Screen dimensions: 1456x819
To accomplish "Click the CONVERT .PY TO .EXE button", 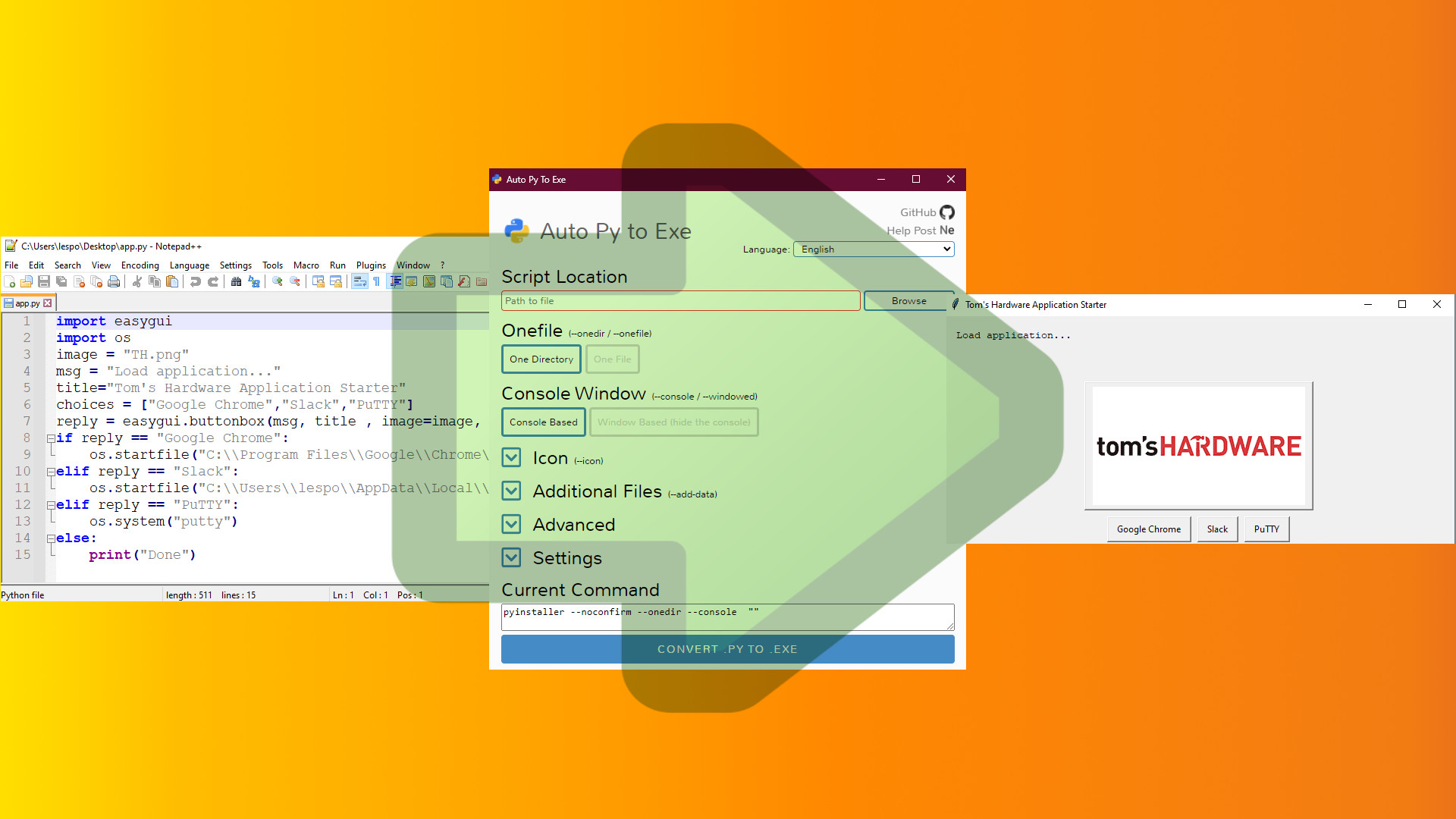I will tap(727, 648).
